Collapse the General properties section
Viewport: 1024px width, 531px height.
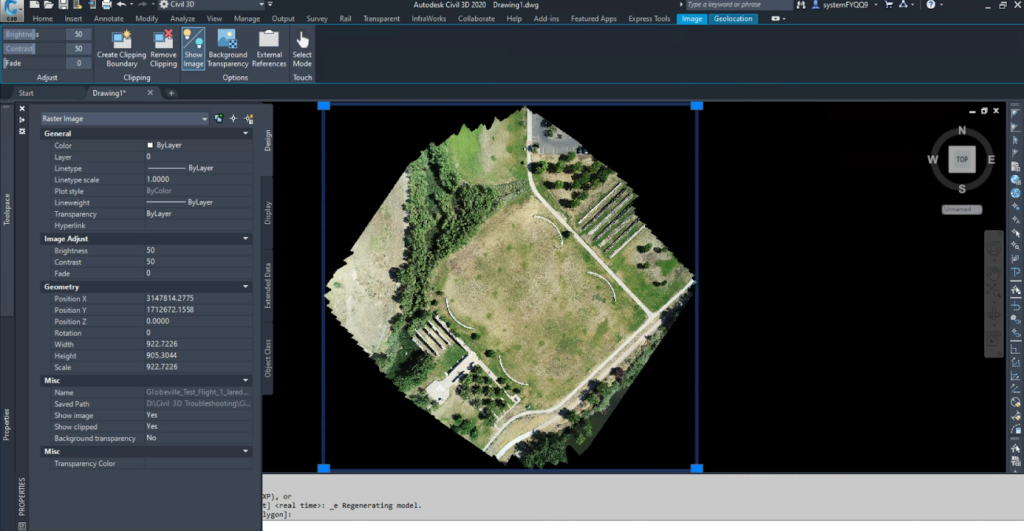(x=246, y=133)
